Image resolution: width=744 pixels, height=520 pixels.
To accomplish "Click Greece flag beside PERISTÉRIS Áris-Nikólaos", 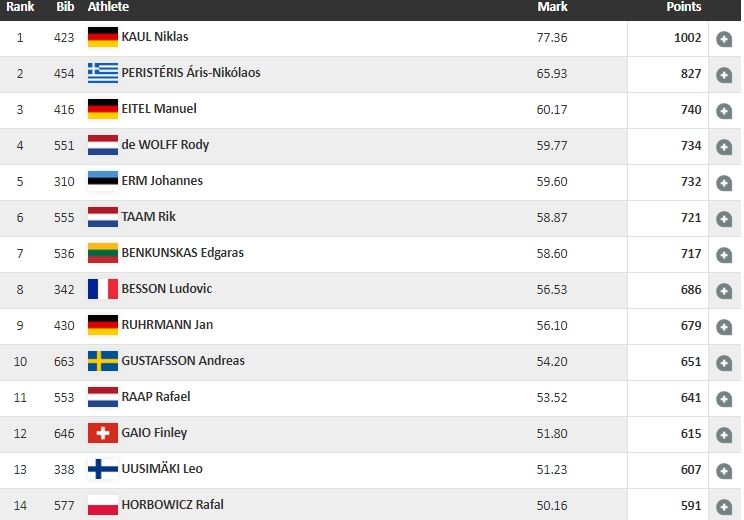I will coord(102,73).
